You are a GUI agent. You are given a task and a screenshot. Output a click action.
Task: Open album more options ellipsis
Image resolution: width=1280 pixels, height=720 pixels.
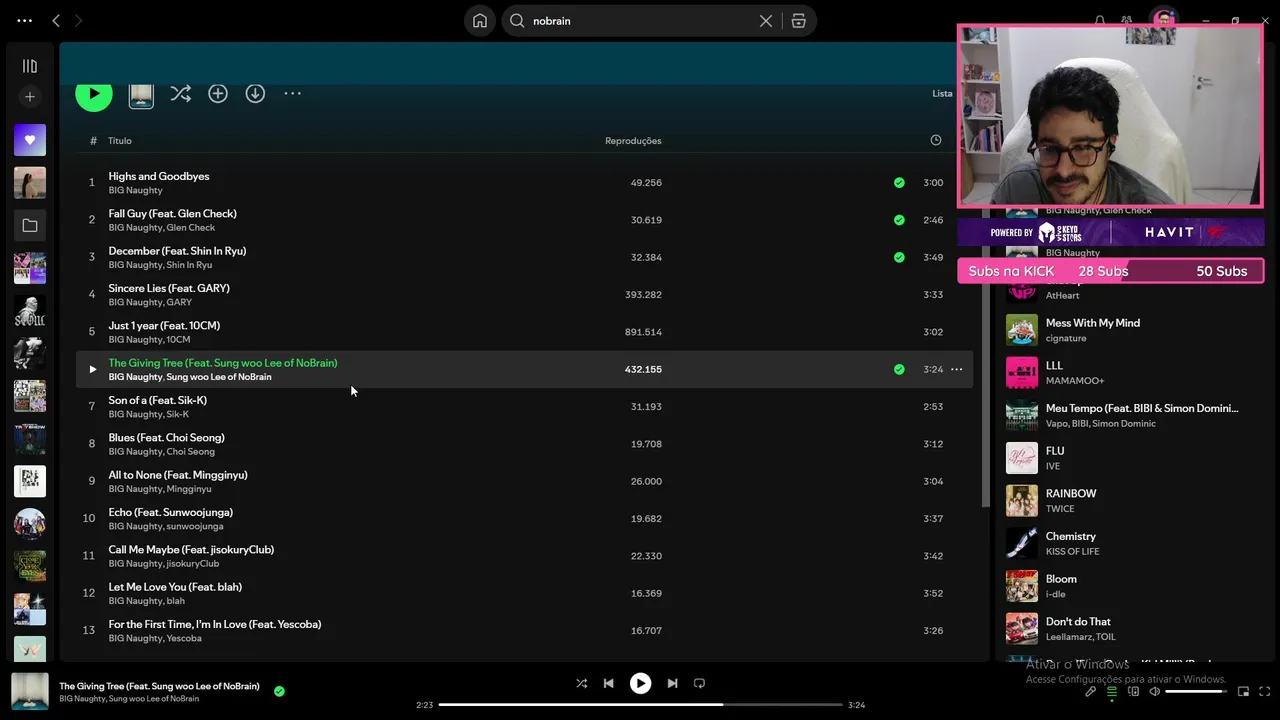tap(292, 93)
